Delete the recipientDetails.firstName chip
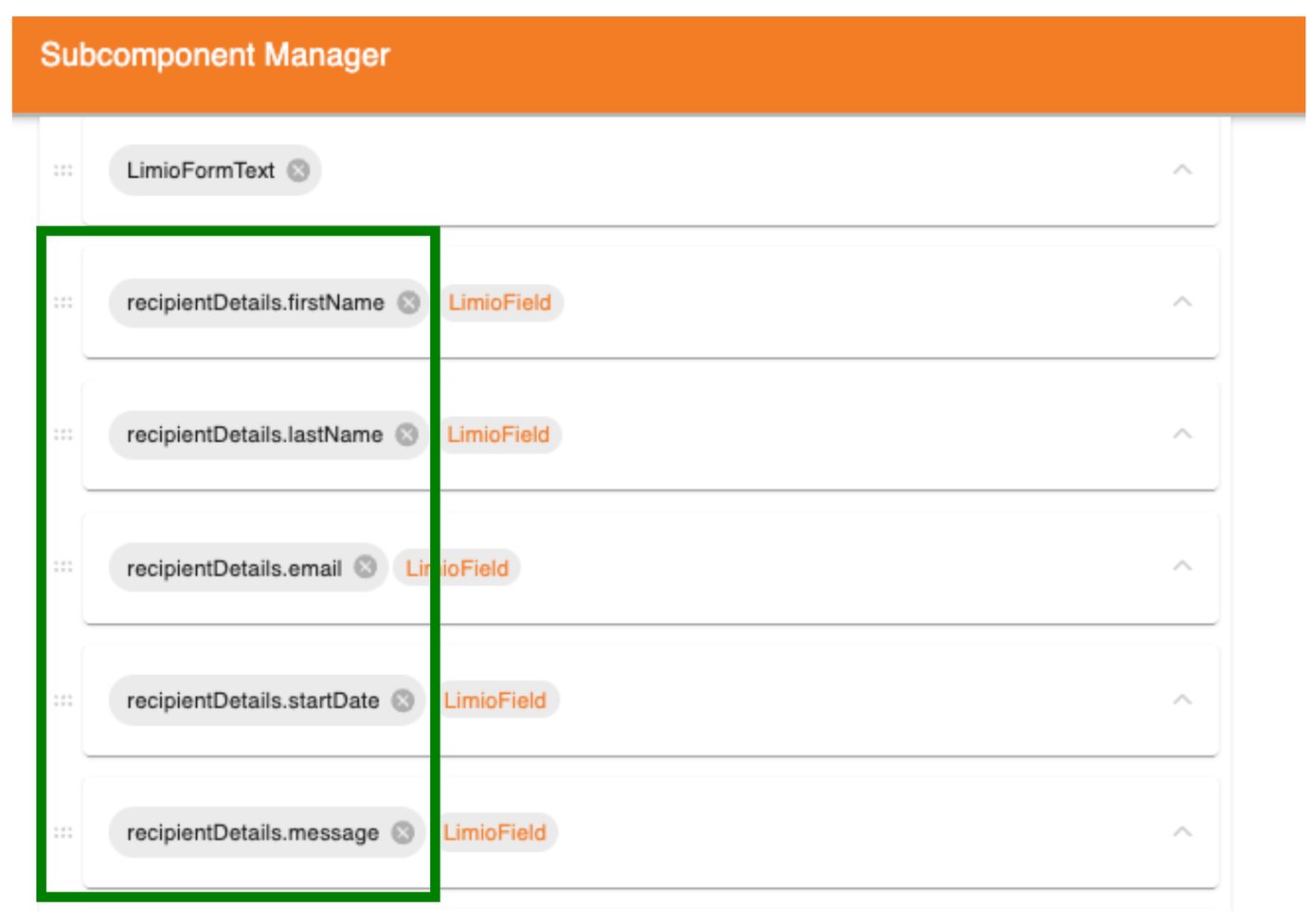The image size is (1307, 924). [x=408, y=303]
